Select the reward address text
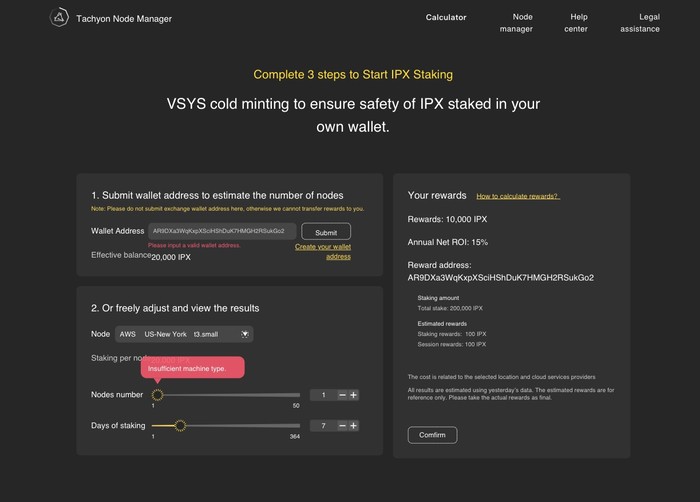 500,278
